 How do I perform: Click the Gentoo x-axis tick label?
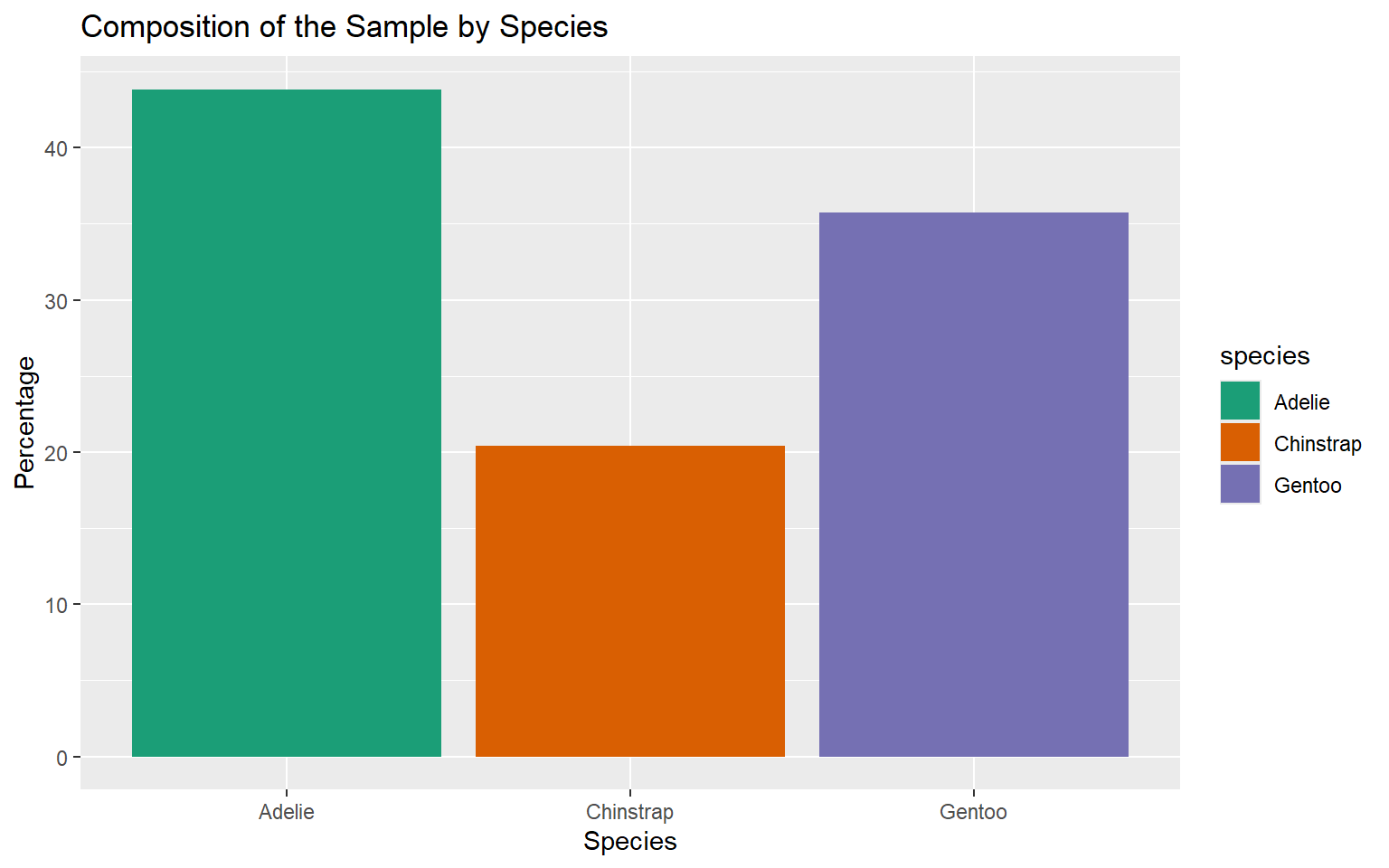coord(973,812)
